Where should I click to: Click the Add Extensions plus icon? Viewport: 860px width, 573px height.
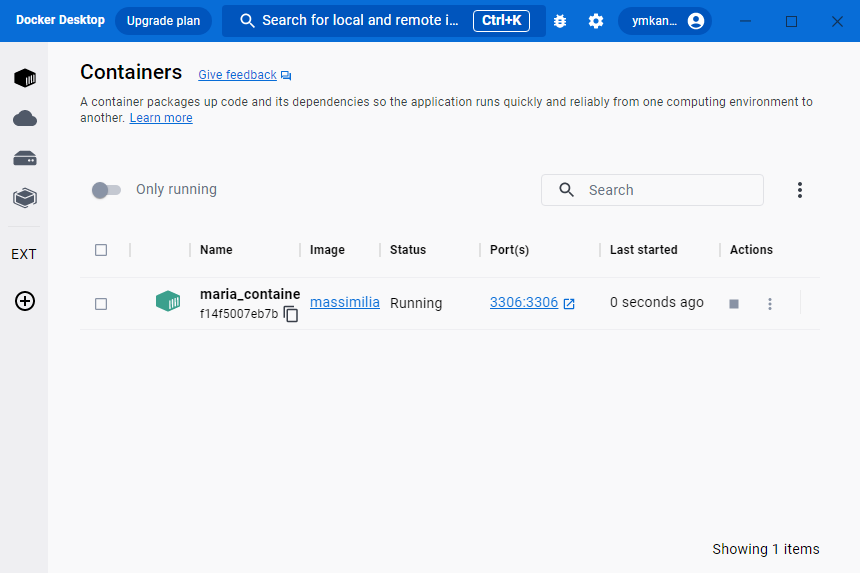[x=25, y=301]
